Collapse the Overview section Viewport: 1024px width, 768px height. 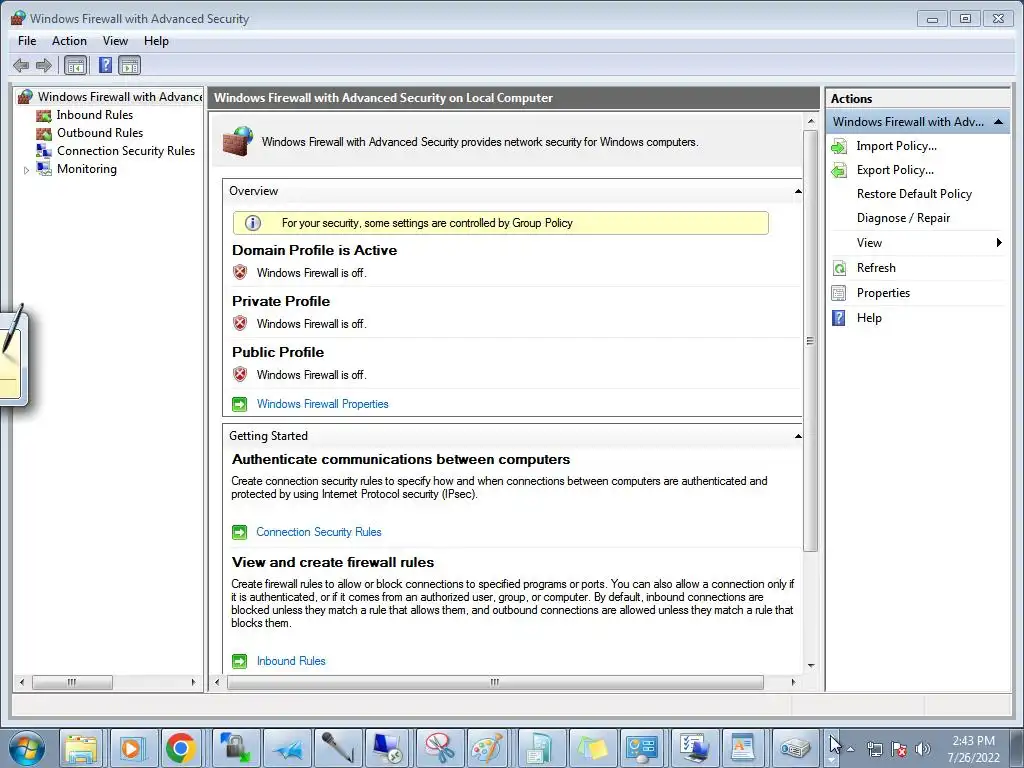click(x=797, y=191)
